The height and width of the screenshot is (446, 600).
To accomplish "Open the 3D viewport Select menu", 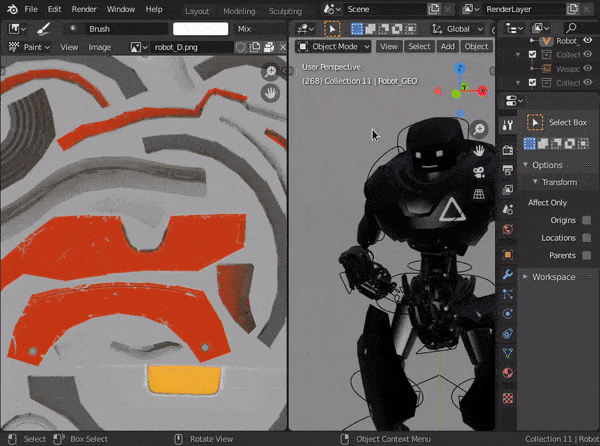I will 419,47.
